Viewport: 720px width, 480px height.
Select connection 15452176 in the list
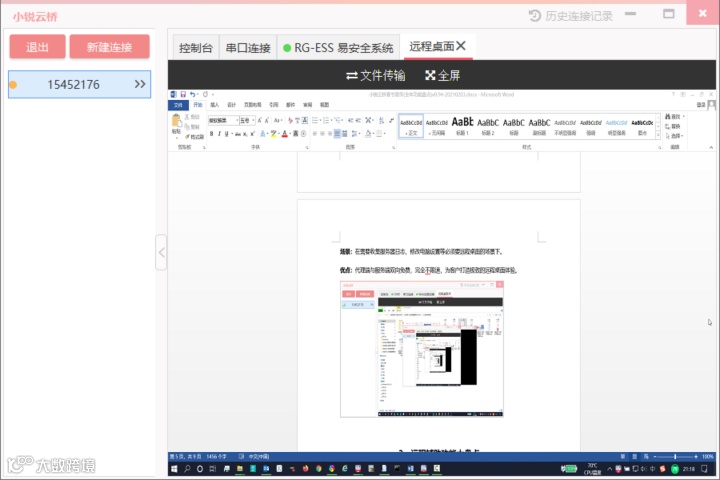tap(79, 84)
